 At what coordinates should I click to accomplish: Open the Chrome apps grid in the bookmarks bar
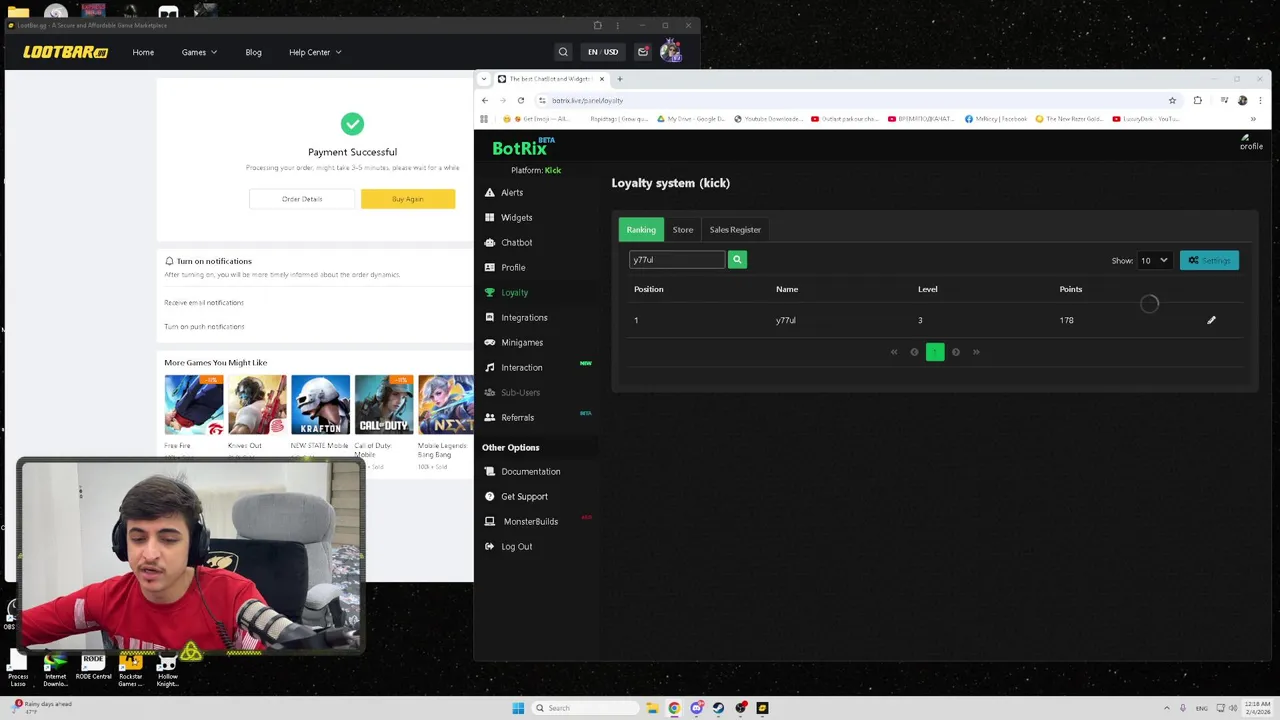coord(484,119)
